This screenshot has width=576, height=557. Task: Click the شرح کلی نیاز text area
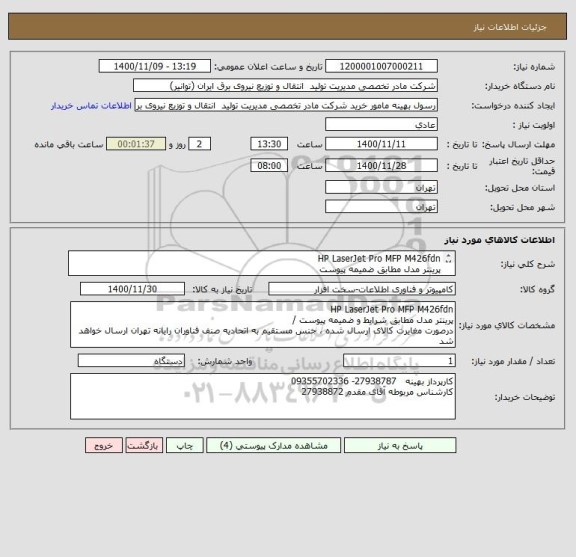[x=262, y=263]
